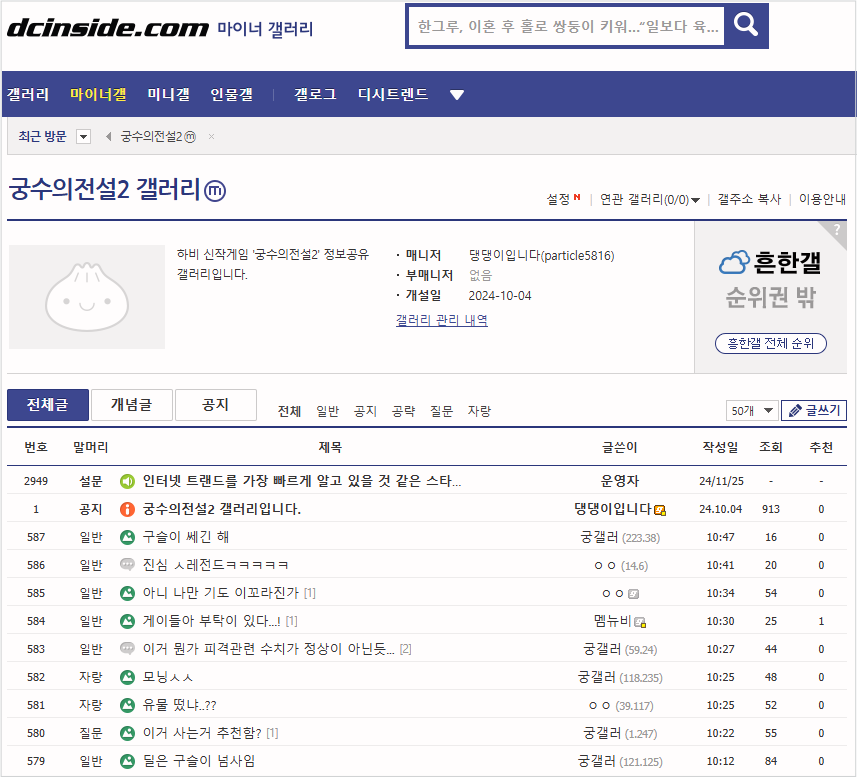The image size is (857, 778).
Task: Click 갤주소 복사 link
Action: point(749,199)
